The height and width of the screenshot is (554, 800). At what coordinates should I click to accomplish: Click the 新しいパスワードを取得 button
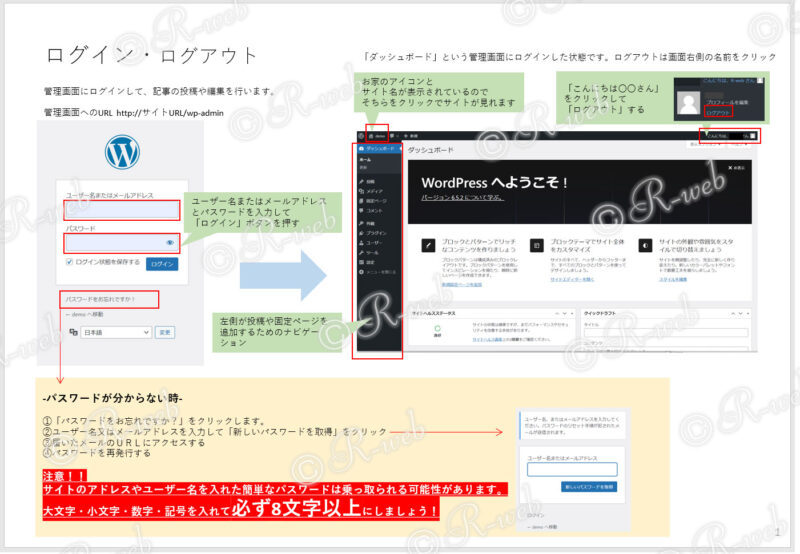click(x=589, y=487)
